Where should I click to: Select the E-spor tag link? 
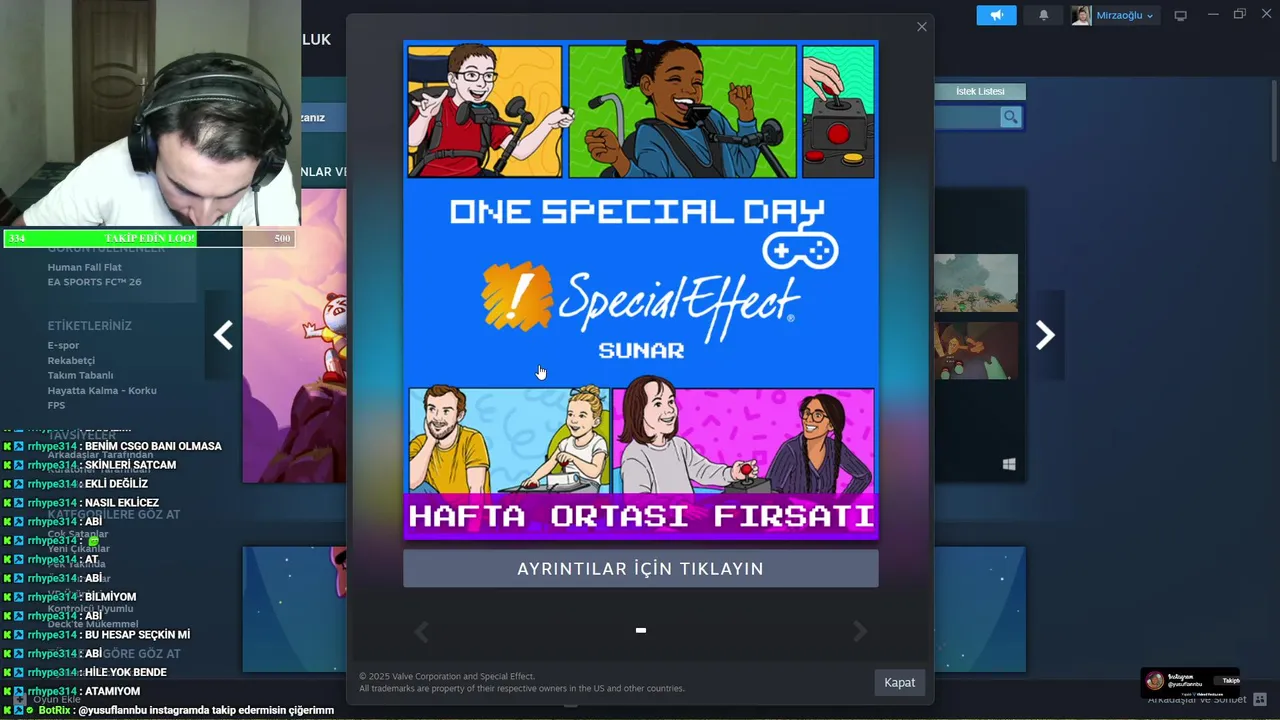point(63,345)
